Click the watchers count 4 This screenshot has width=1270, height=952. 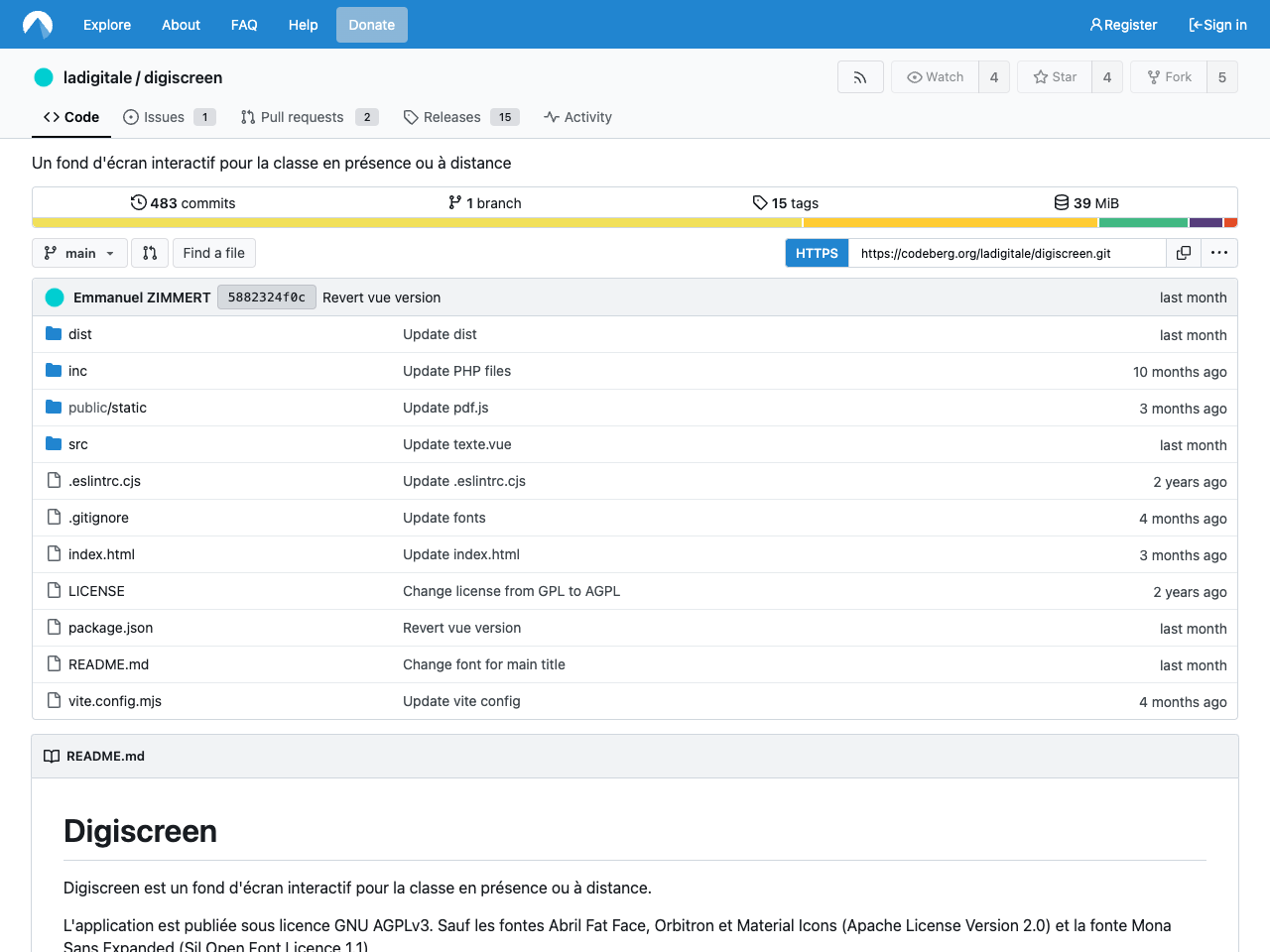coord(994,77)
